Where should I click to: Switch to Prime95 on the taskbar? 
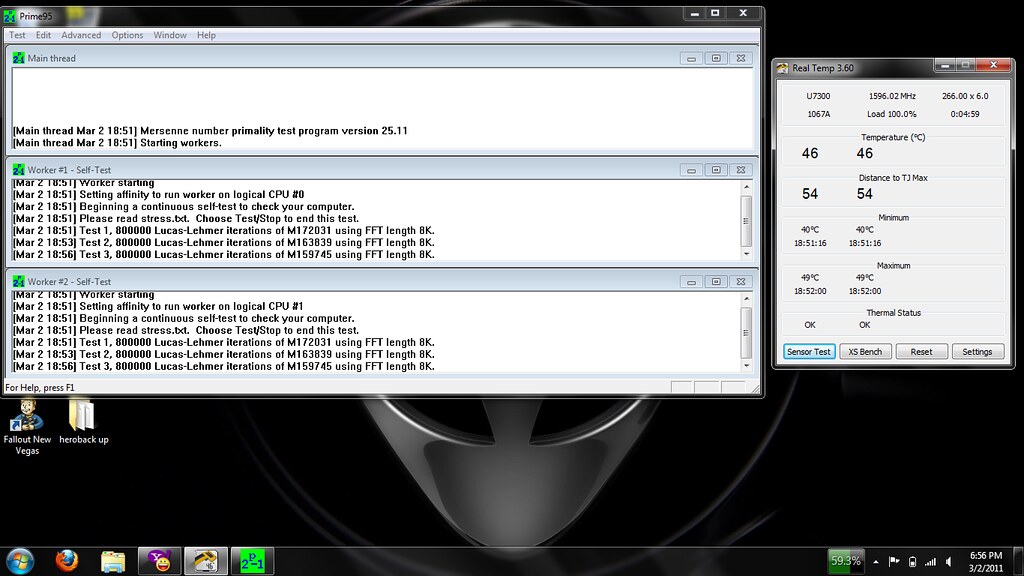(252, 561)
